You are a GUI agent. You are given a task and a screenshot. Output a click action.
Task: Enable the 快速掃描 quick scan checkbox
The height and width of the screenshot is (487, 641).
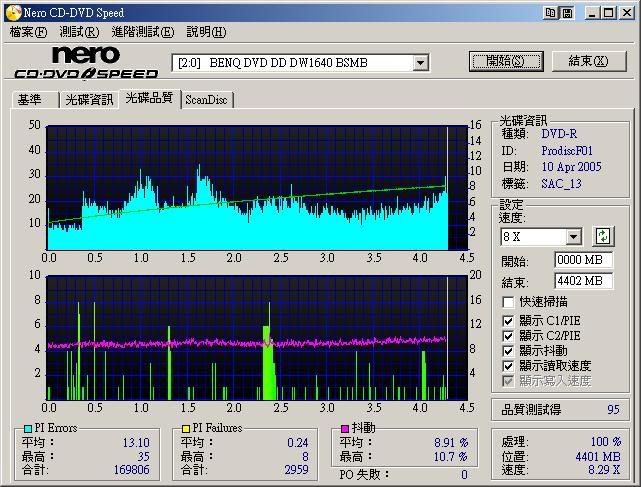click(x=508, y=301)
